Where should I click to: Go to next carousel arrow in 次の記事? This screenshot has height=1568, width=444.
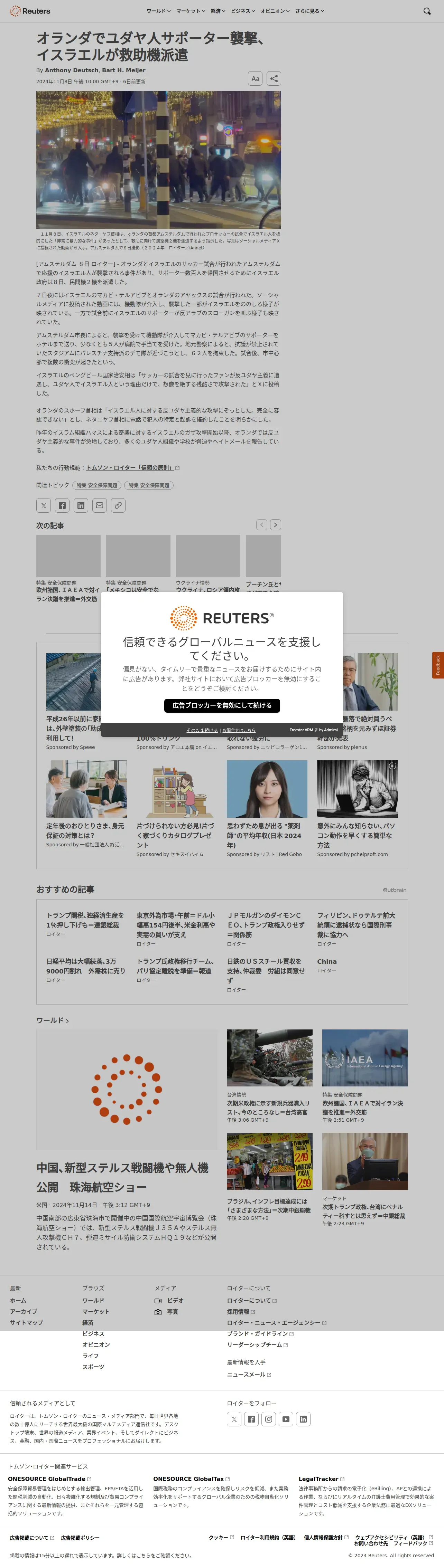[275, 525]
